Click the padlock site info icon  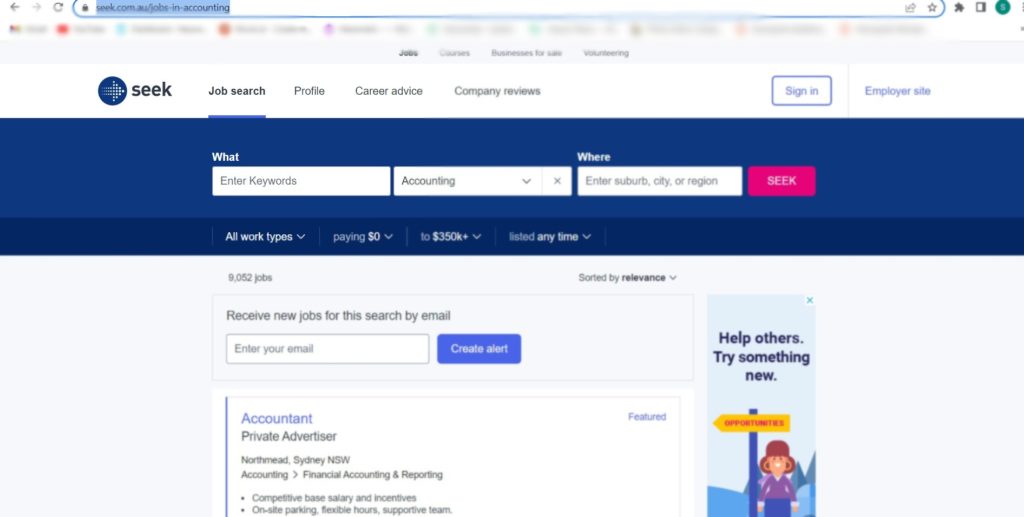(x=85, y=8)
